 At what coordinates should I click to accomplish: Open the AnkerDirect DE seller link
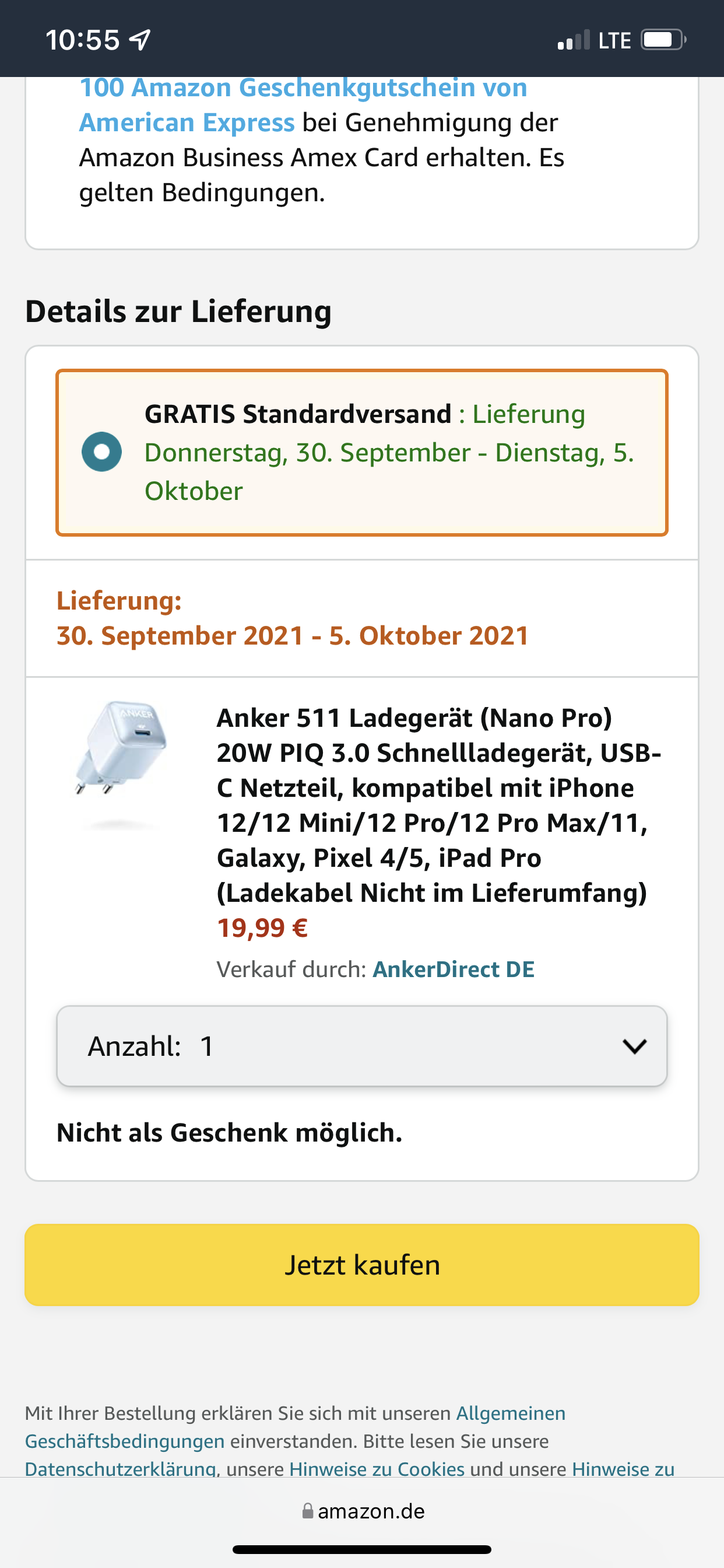coord(454,969)
